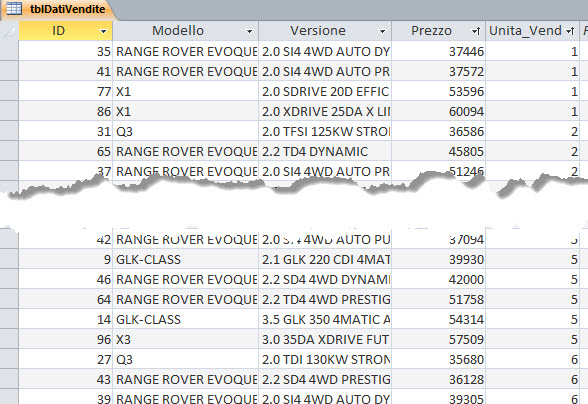The width and height of the screenshot is (588, 404).
Task: Open the Prezzo column sort dropdown
Action: tap(476, 31)
